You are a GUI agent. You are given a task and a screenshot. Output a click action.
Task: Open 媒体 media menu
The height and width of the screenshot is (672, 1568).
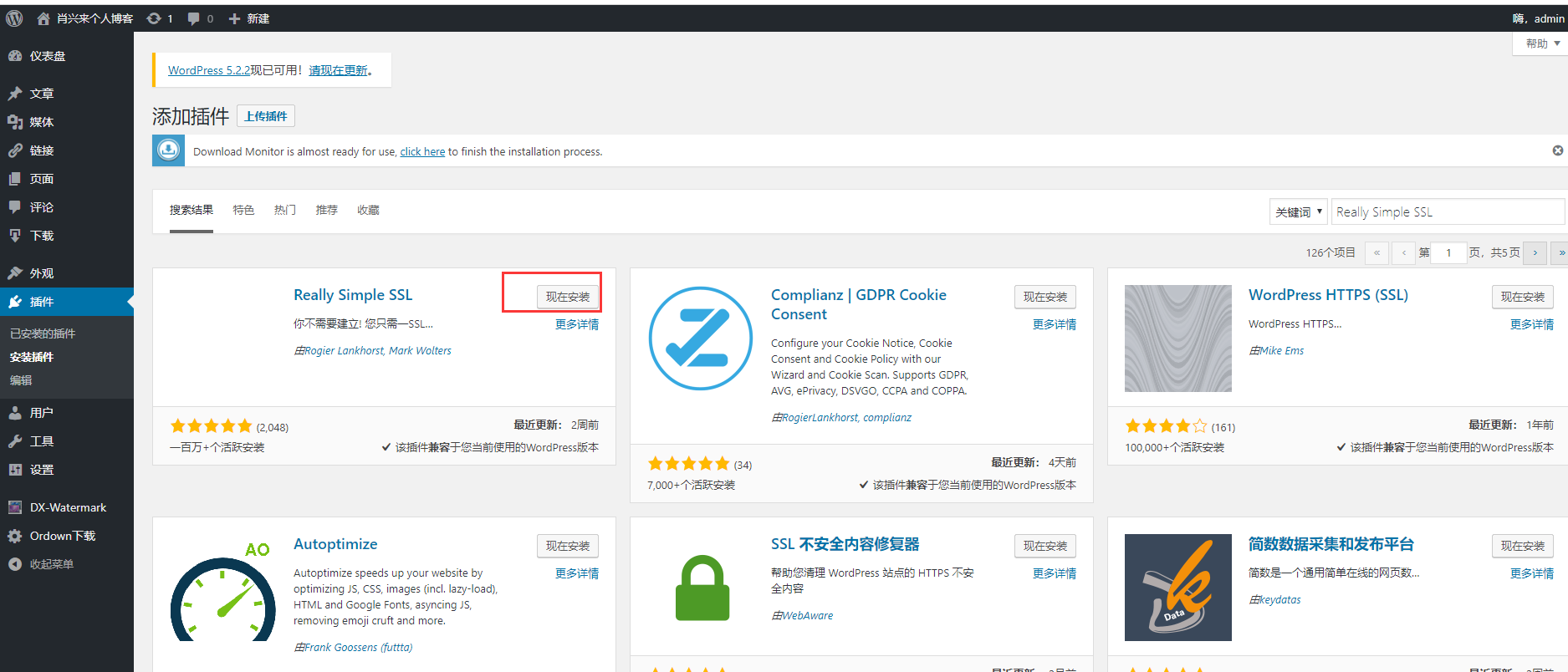(x=67, y=122)
